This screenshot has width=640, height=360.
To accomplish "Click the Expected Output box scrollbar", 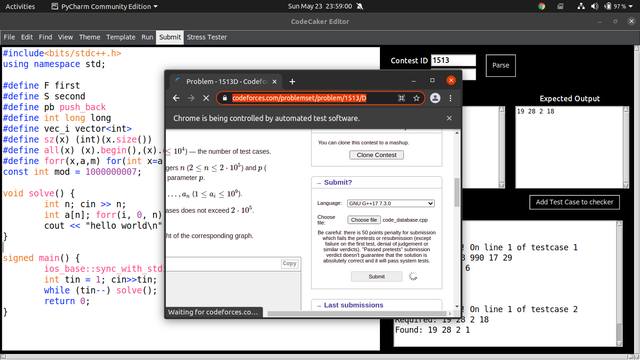I will (626, 147).
